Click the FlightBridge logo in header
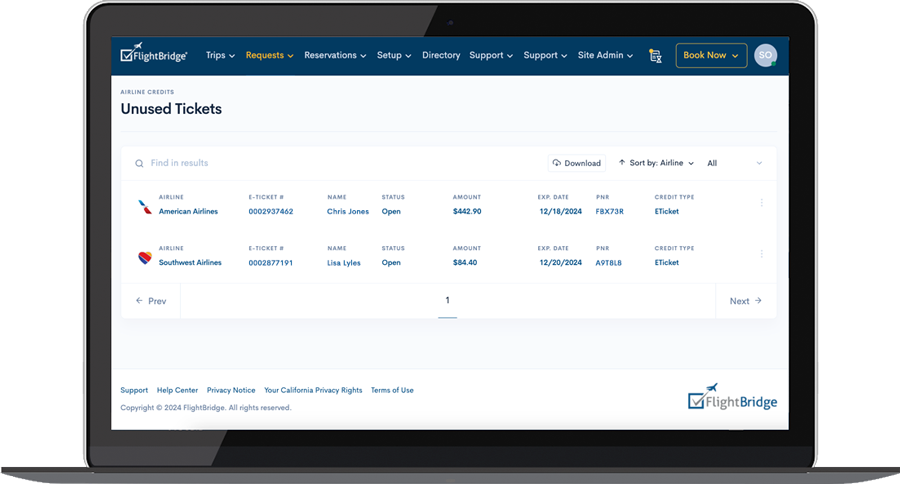 [153, 56]
